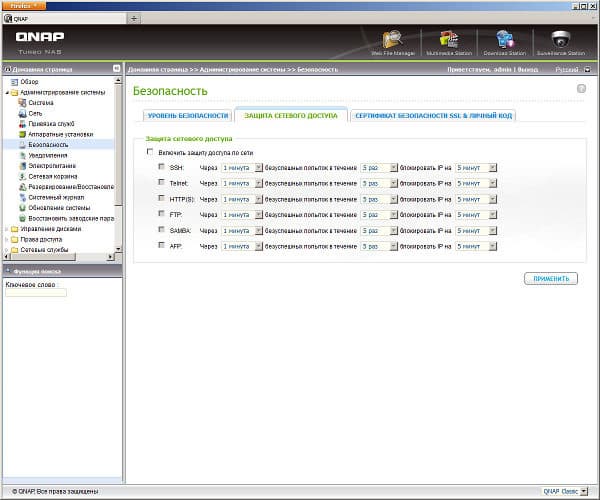Viewport: 600px width, 500px height.
Task: Click the Системный журнал icon
Action: tap(22, 197)
